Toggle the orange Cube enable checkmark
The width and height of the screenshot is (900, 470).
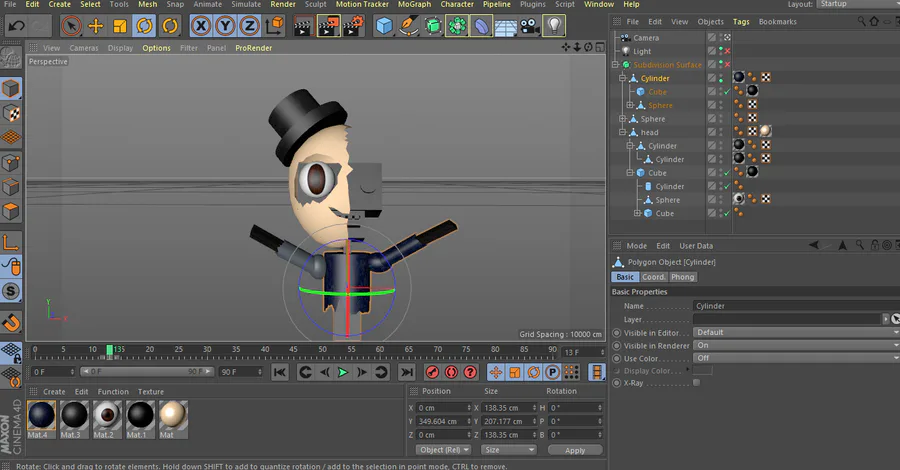(x=727, y=92)
